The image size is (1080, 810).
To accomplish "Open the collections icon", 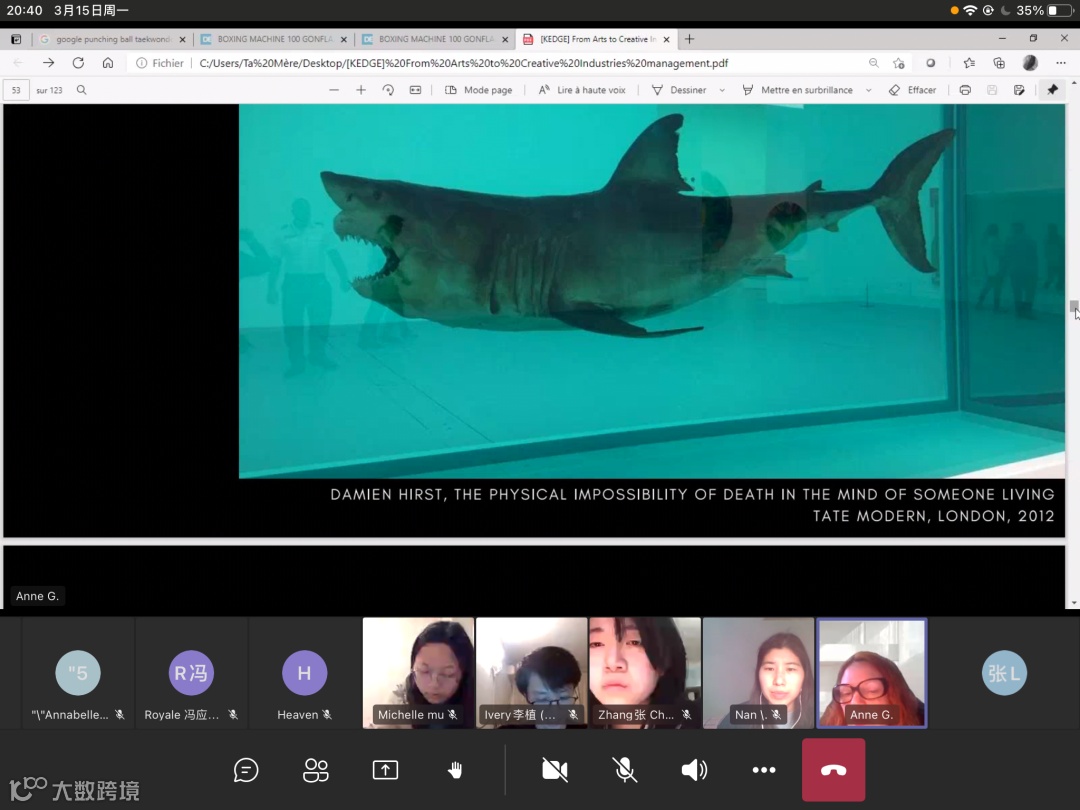I will point(999,63).
